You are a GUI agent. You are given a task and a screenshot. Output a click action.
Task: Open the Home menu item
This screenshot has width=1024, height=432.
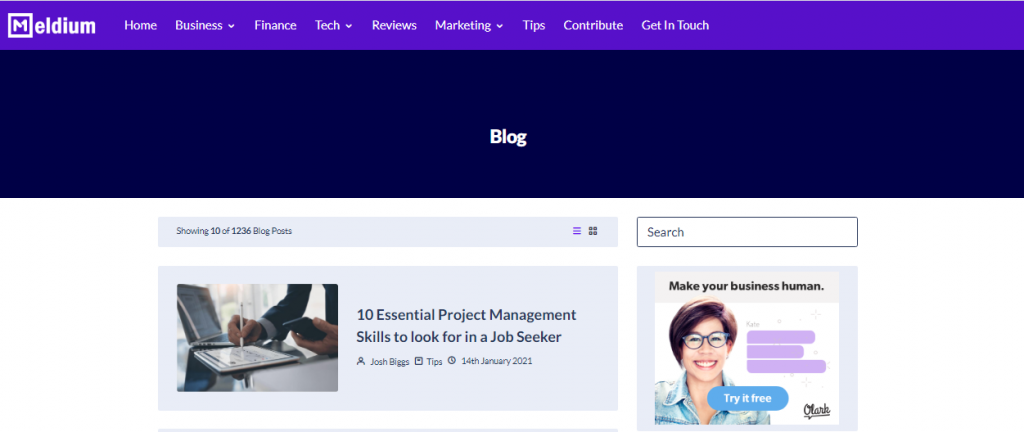pos(140,25)
